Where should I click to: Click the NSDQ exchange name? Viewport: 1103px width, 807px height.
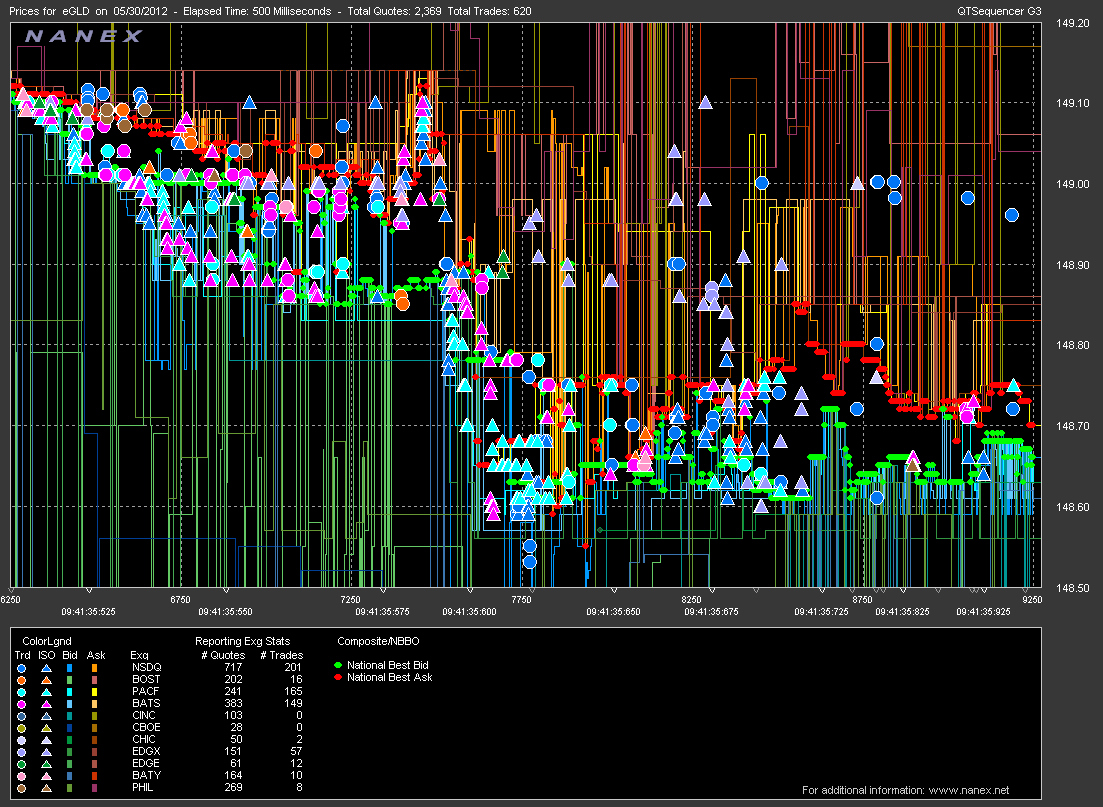click(x=146, y=667)
